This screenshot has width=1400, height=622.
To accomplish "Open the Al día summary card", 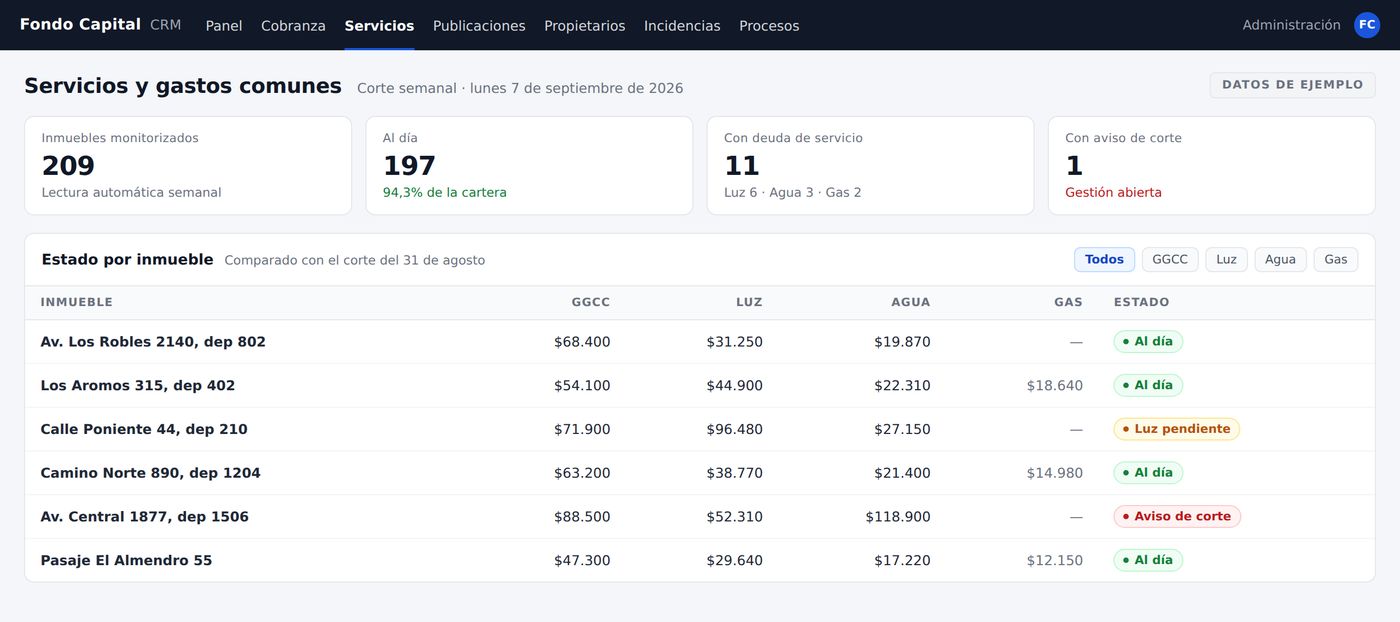I will click(529, 165).
